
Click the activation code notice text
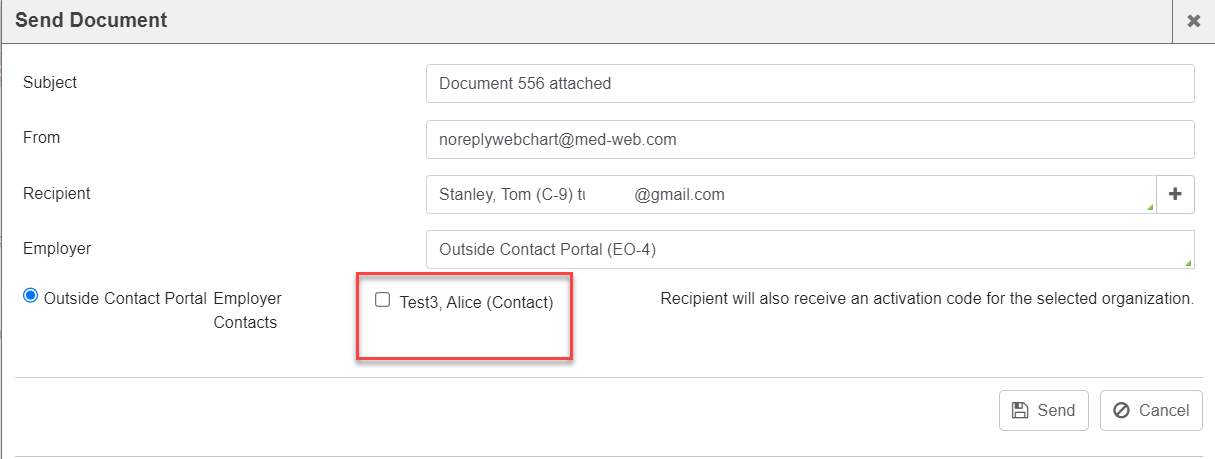(x=926, y=299)
